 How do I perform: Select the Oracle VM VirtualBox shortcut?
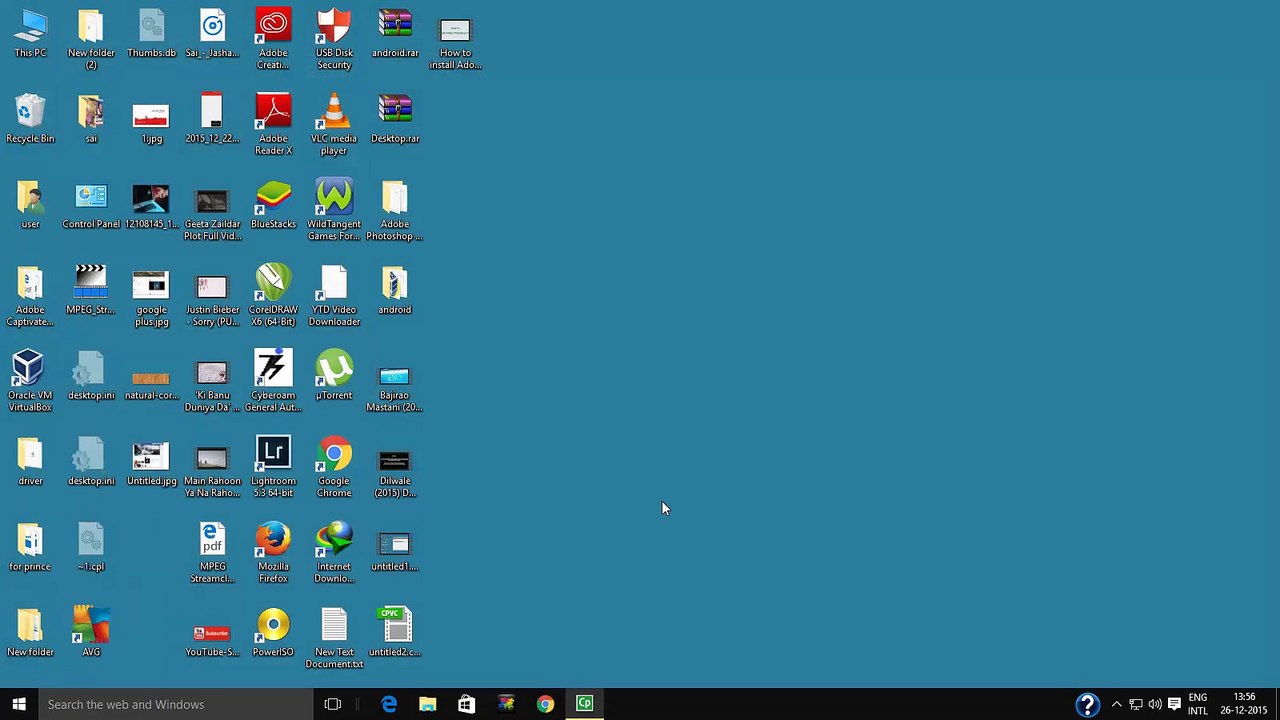pos(30,381)
